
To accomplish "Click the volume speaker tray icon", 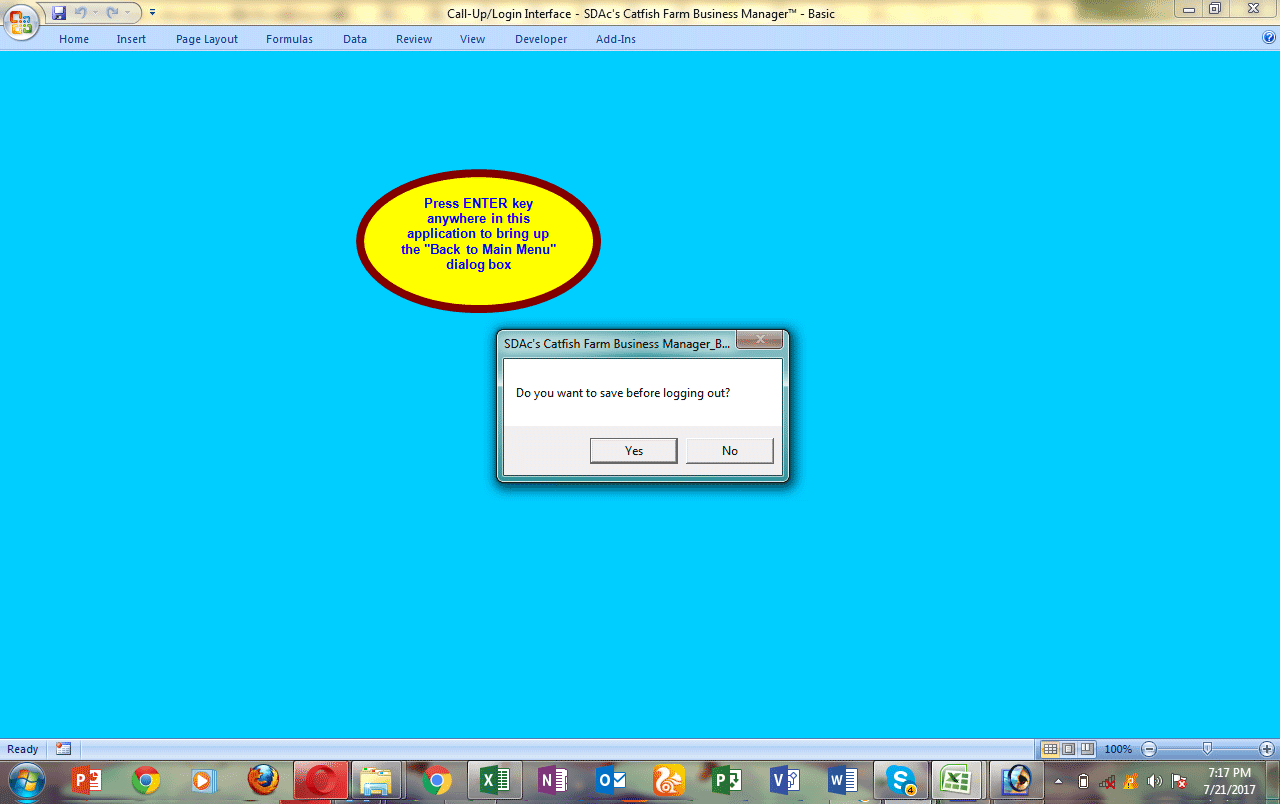I will pyautogui.click(x=1155, y=781).
